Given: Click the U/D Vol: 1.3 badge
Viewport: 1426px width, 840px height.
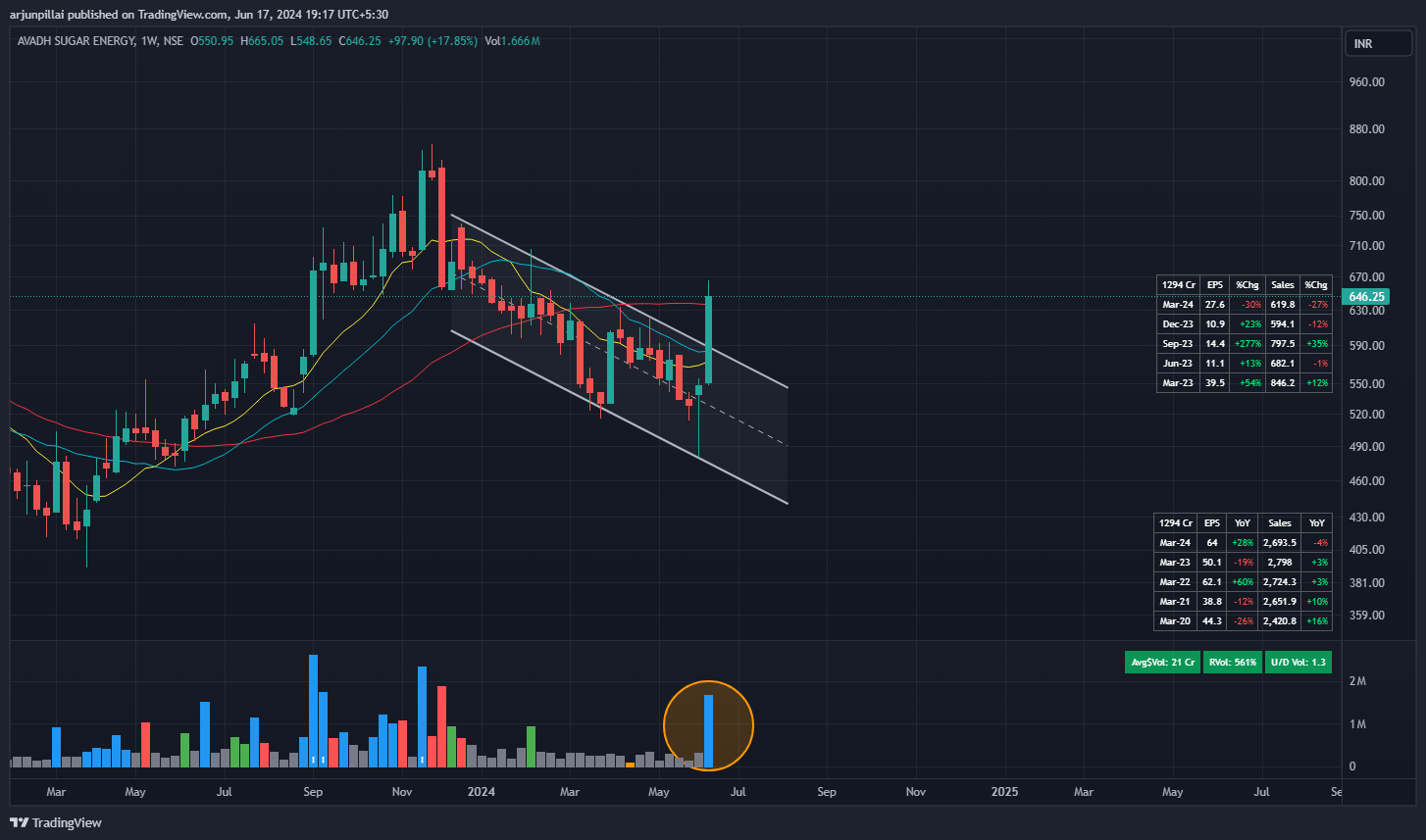Looking at the screenshot, I should point(1299,662).
